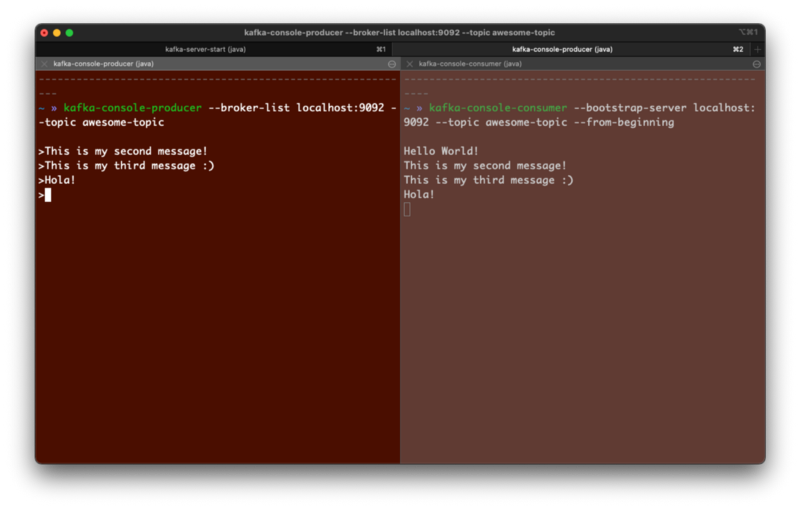Click the producer line "This is my second message!"
800x510 pixels.
coord(126,151)
